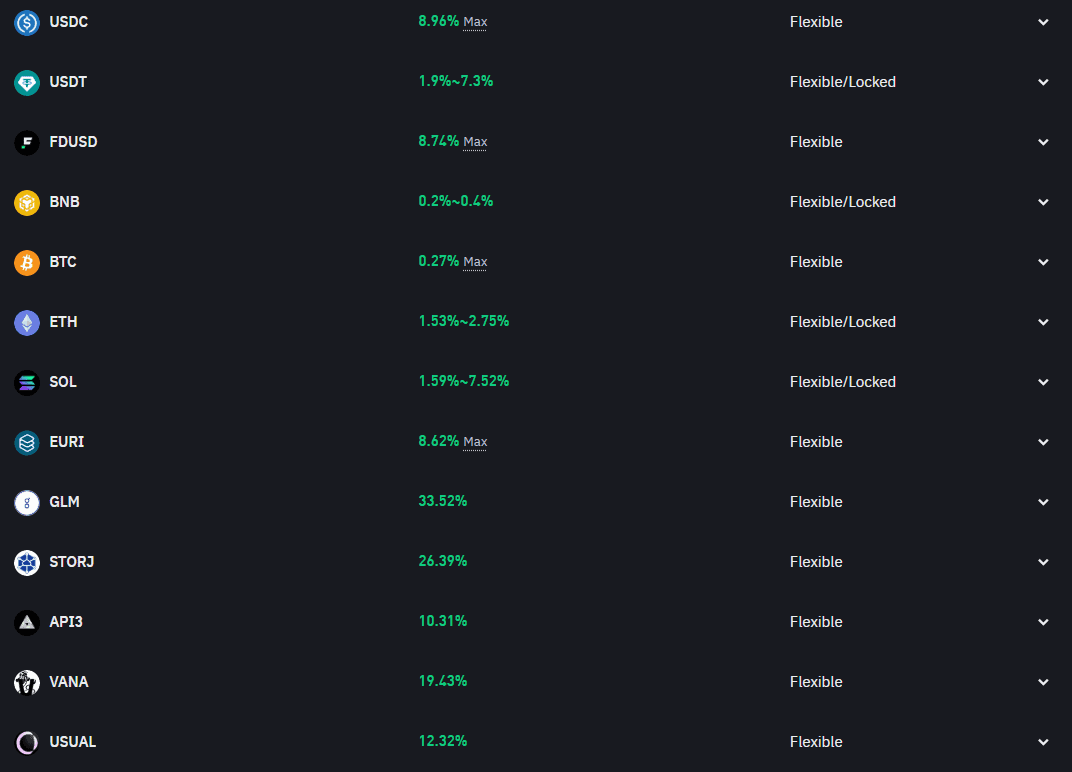Expand the GLM row chevron
This screenshot has width=1072, height=772.
point(1043,502)
